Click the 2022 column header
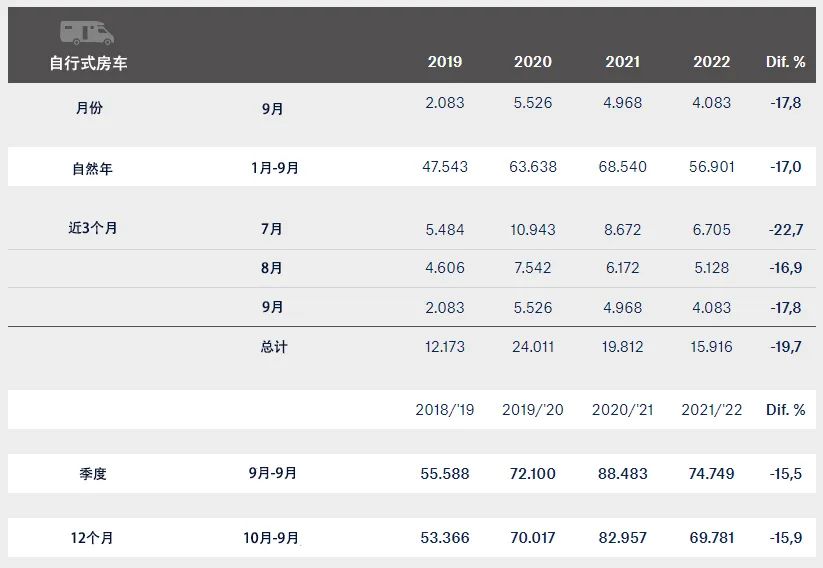823x568 pixels. [711, 62]
